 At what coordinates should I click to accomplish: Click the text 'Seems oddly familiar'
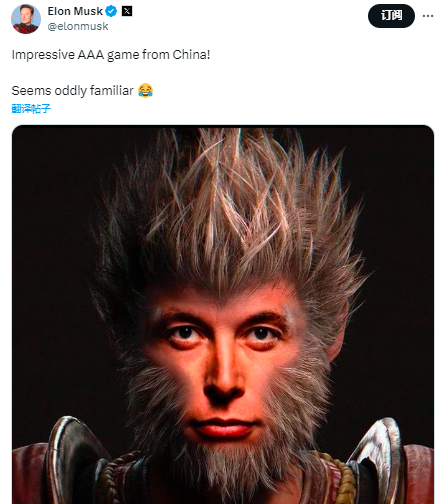click(72, 91)
